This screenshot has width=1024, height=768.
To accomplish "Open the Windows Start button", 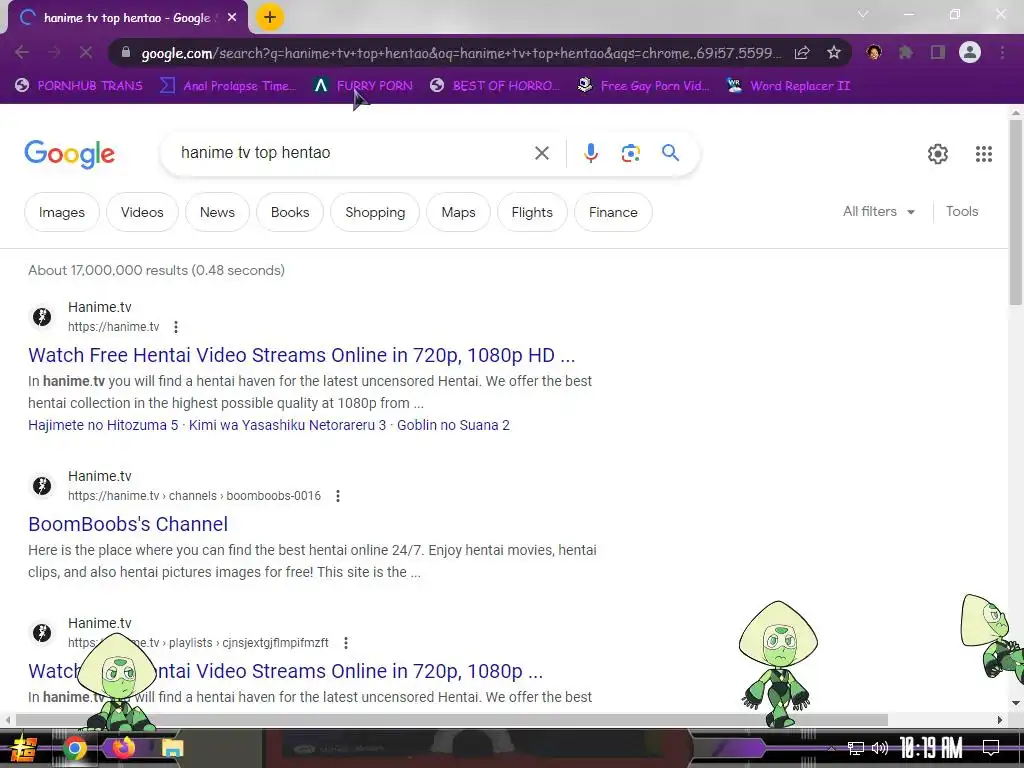I will click(24, 748).
